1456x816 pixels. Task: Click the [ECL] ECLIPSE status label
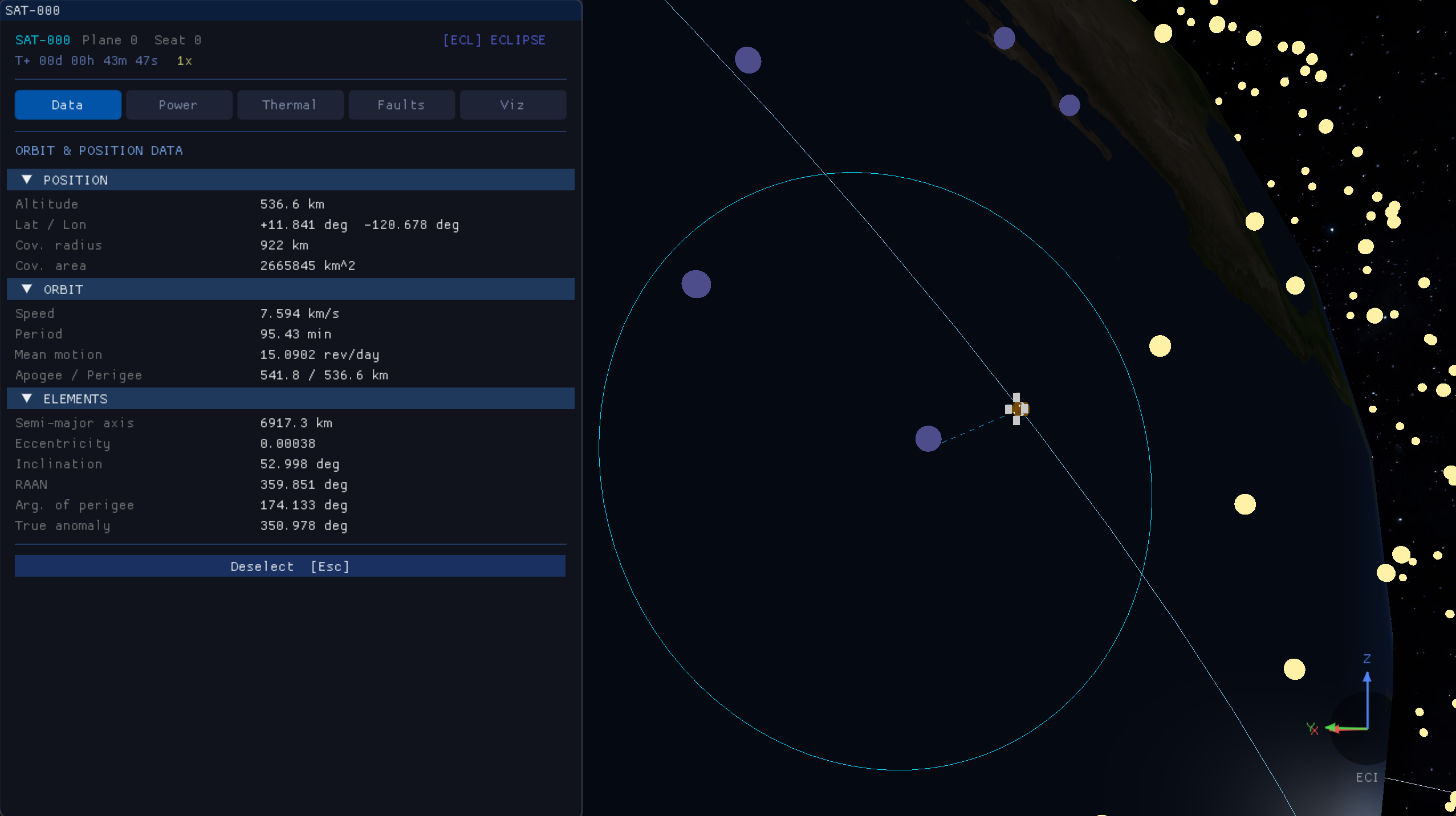pyautogui.click(x=494, y=40)
